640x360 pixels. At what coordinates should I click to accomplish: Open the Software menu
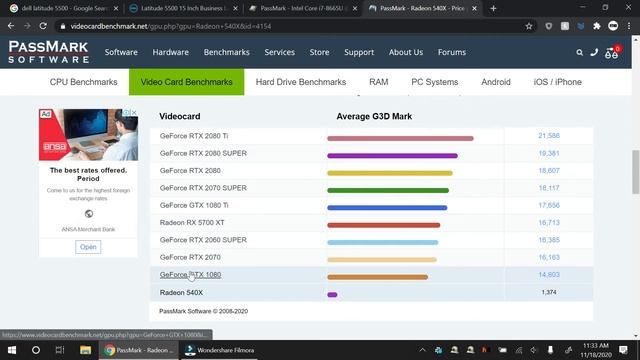[121, 52]
